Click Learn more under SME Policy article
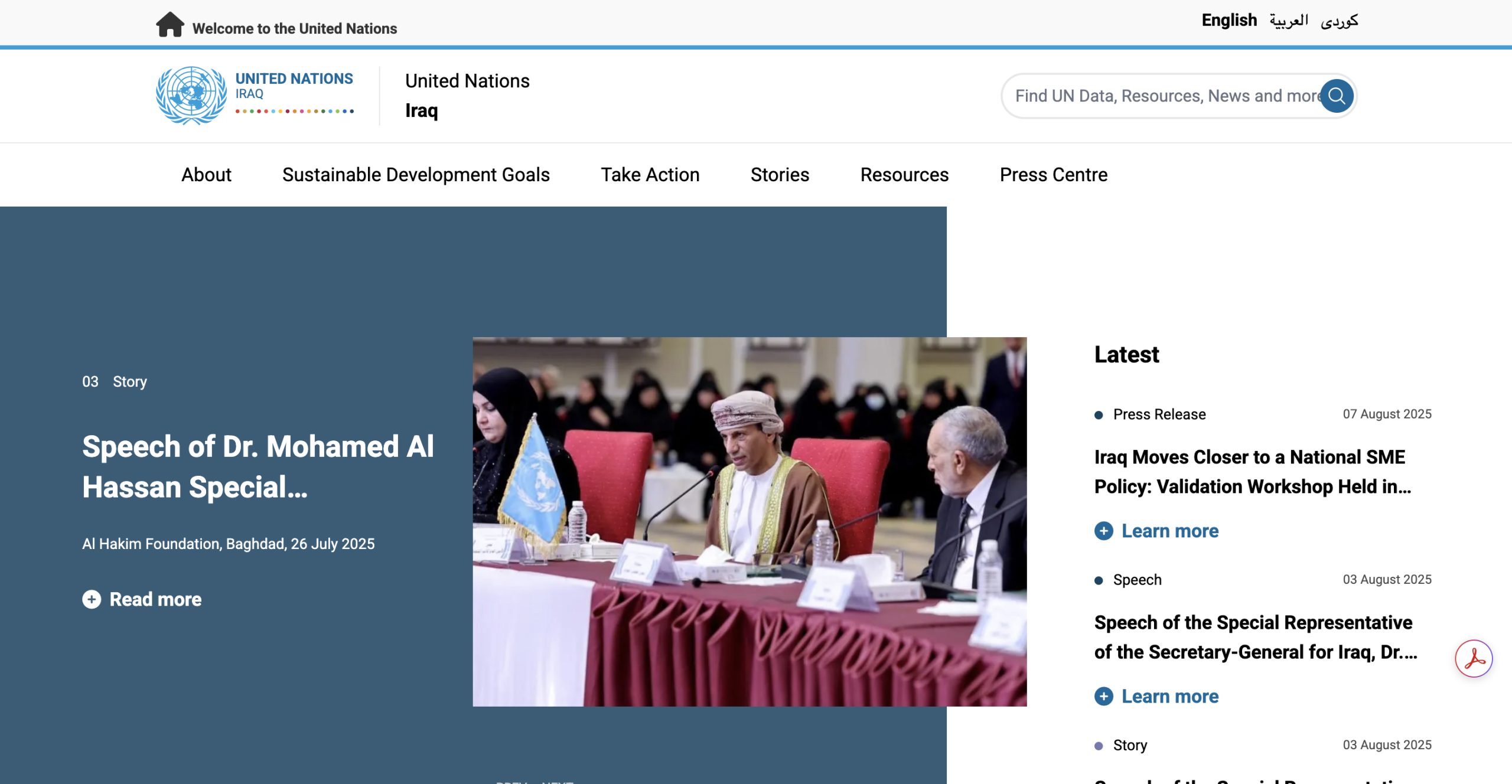This screenshot has height=784, width=1512. (1169, 531)
